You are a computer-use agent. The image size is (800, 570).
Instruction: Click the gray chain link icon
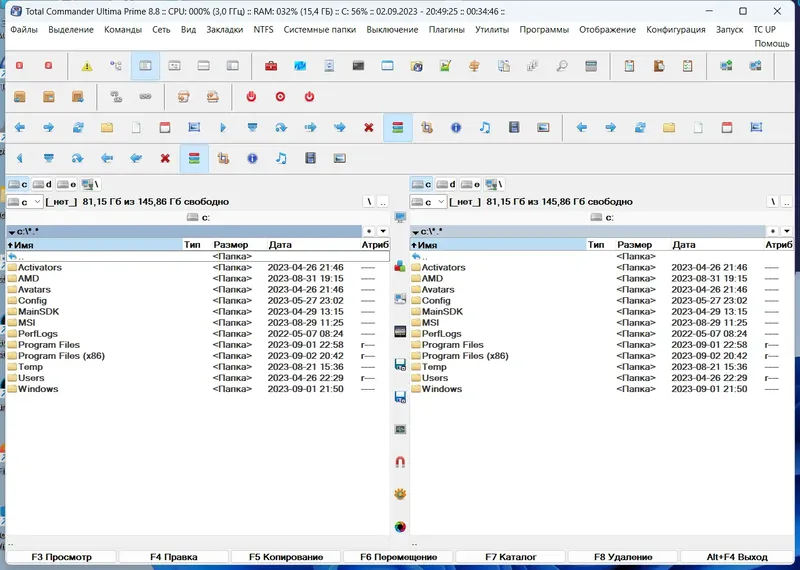pos(145,96)
